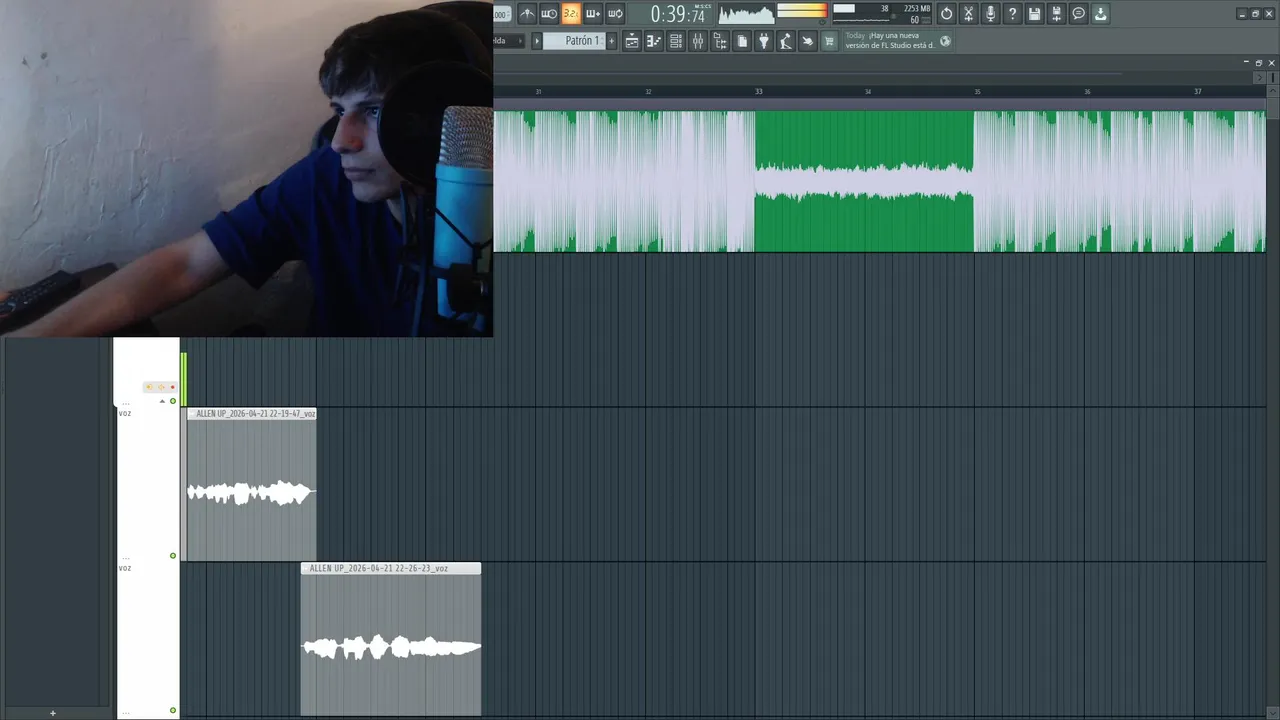Click the 22-19-47 clip waveform
The image size is (1280, 720).
coord(251,493)
